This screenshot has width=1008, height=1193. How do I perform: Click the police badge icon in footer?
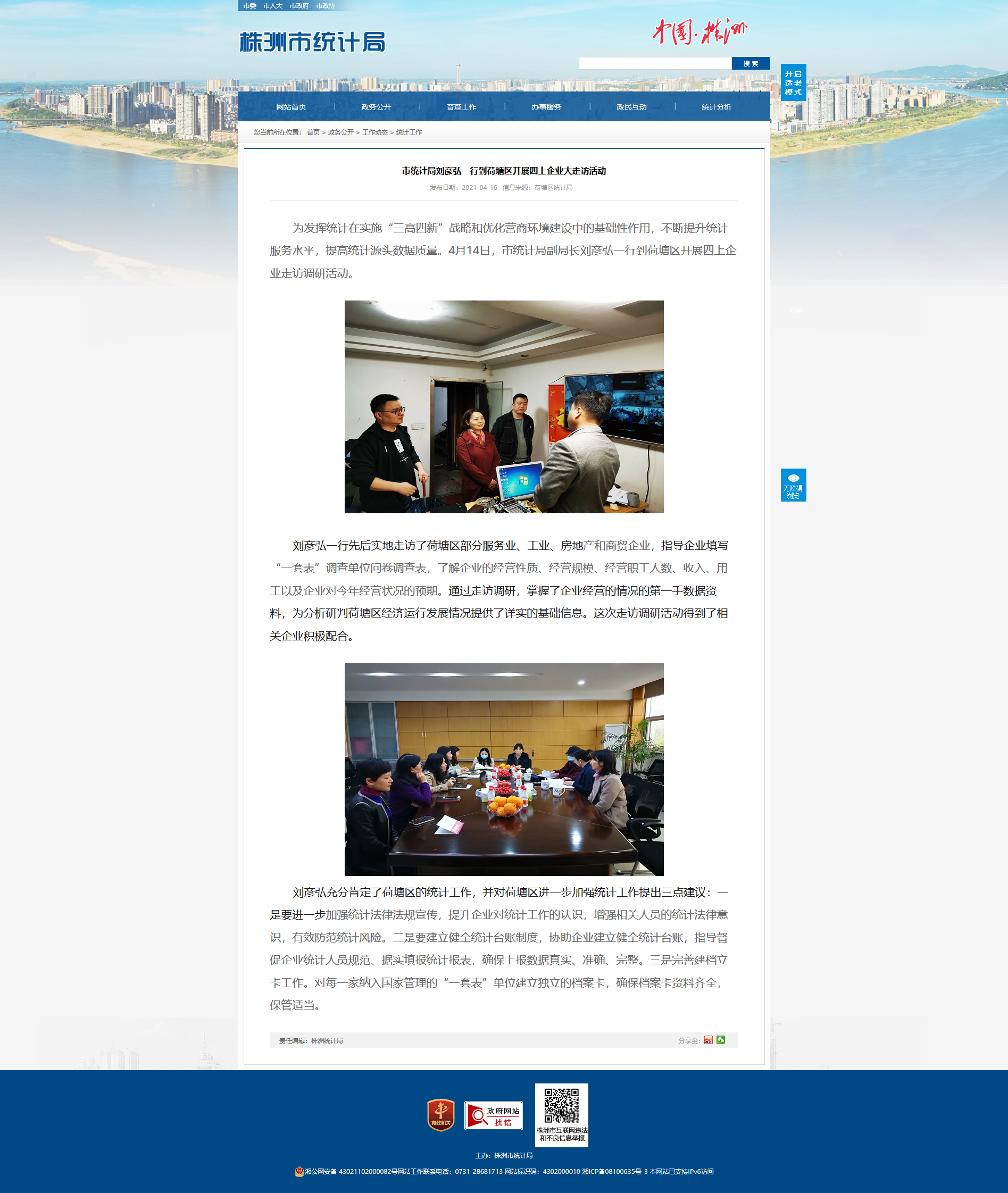pos(299,1171)
